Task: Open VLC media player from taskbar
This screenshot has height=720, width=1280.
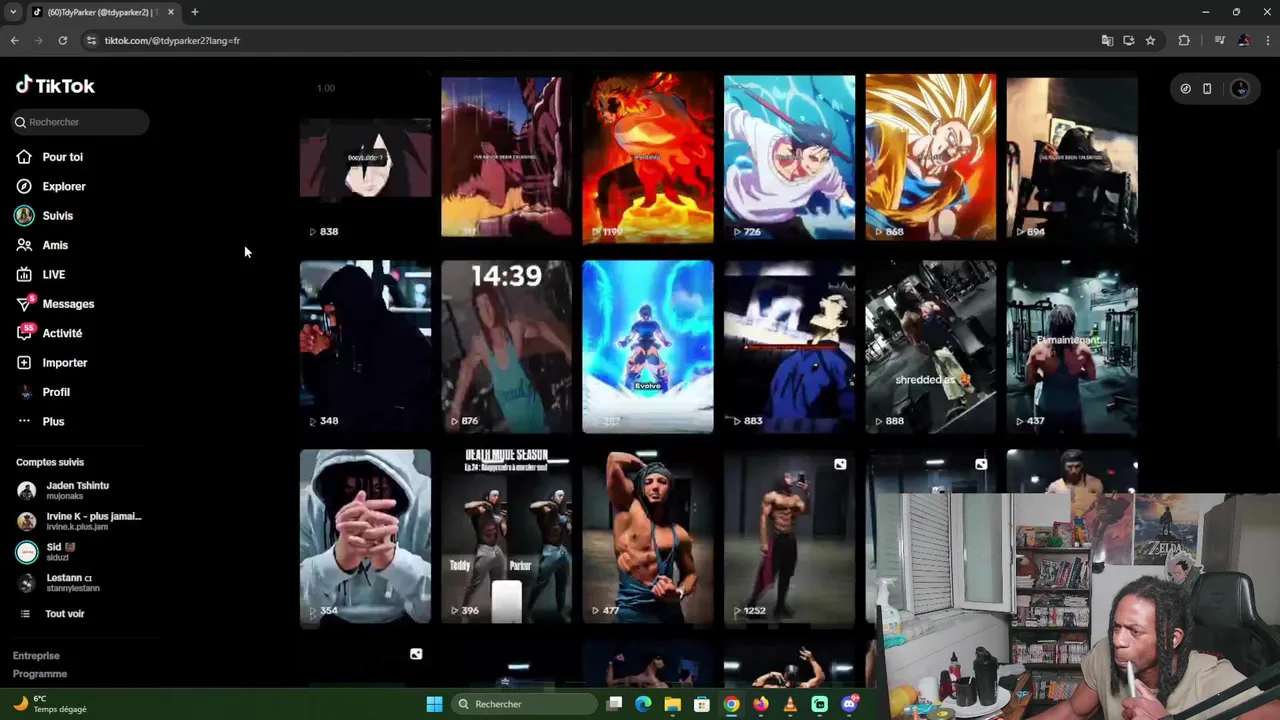Action: pyautogui.click(x=790, y=704)
